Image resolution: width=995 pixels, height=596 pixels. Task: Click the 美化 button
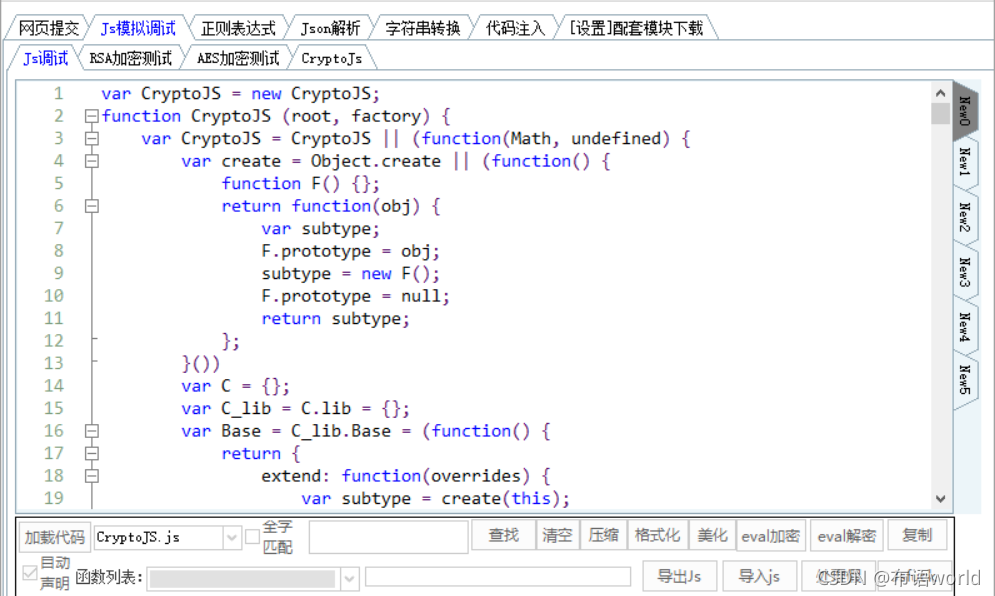coord(713,536)
